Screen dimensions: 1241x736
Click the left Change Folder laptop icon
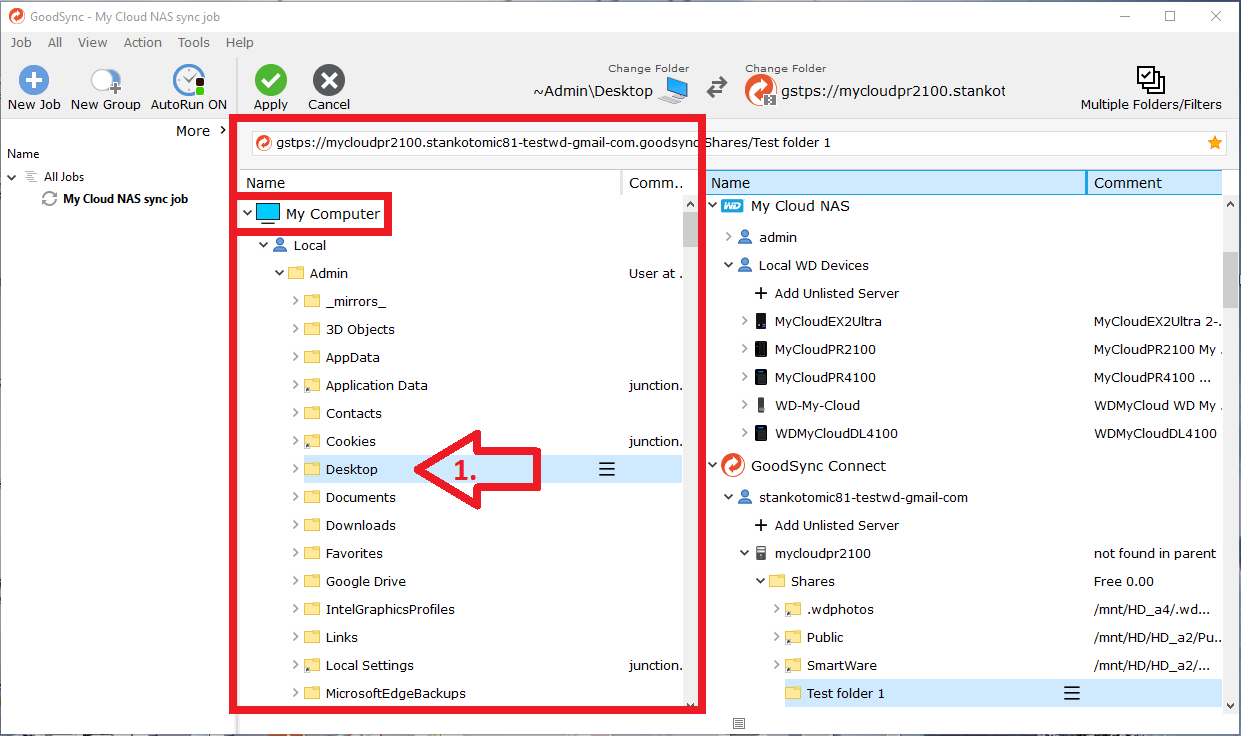pyautogui.click(x=676, y=90)
